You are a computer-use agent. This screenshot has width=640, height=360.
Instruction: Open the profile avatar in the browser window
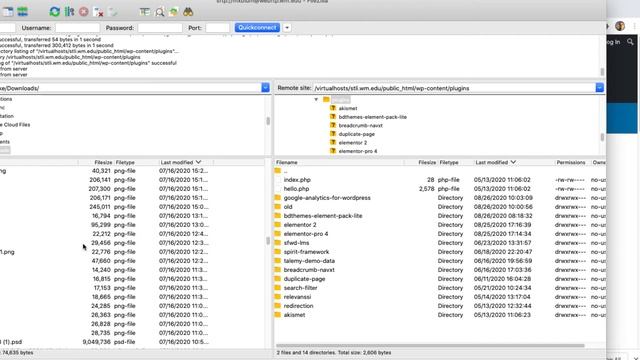(x=620, y=26)
